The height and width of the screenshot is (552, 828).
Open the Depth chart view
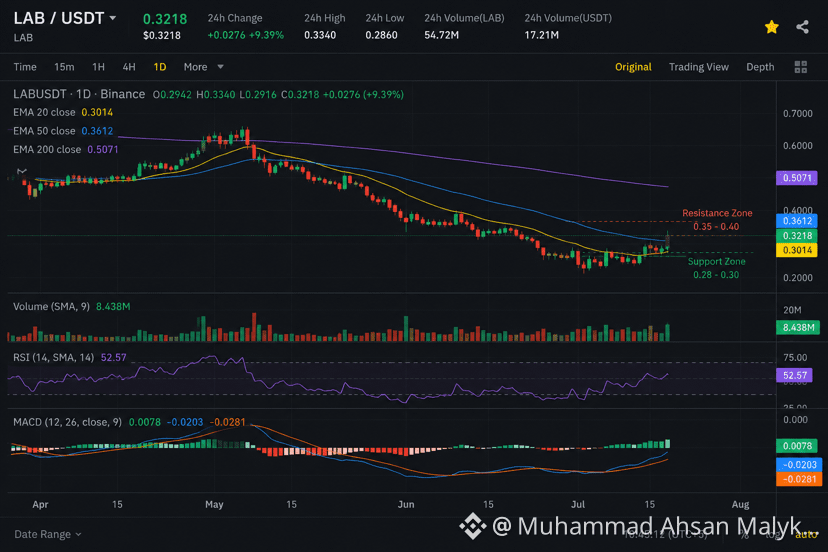[x=760, y=67]
